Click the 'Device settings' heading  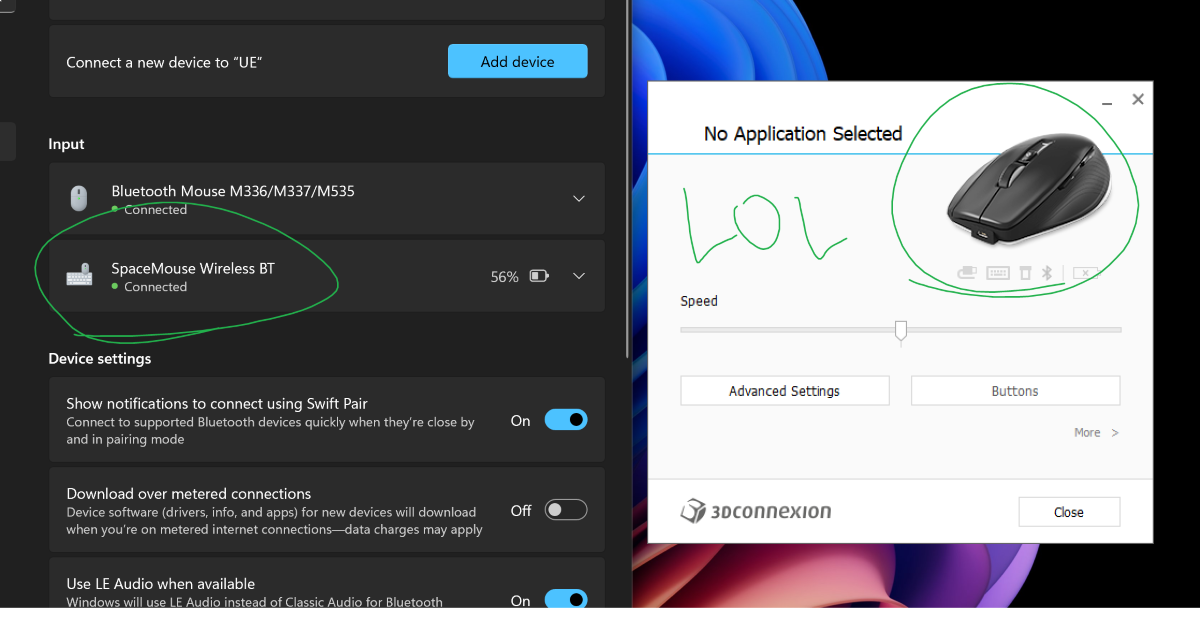pos(100,358)
